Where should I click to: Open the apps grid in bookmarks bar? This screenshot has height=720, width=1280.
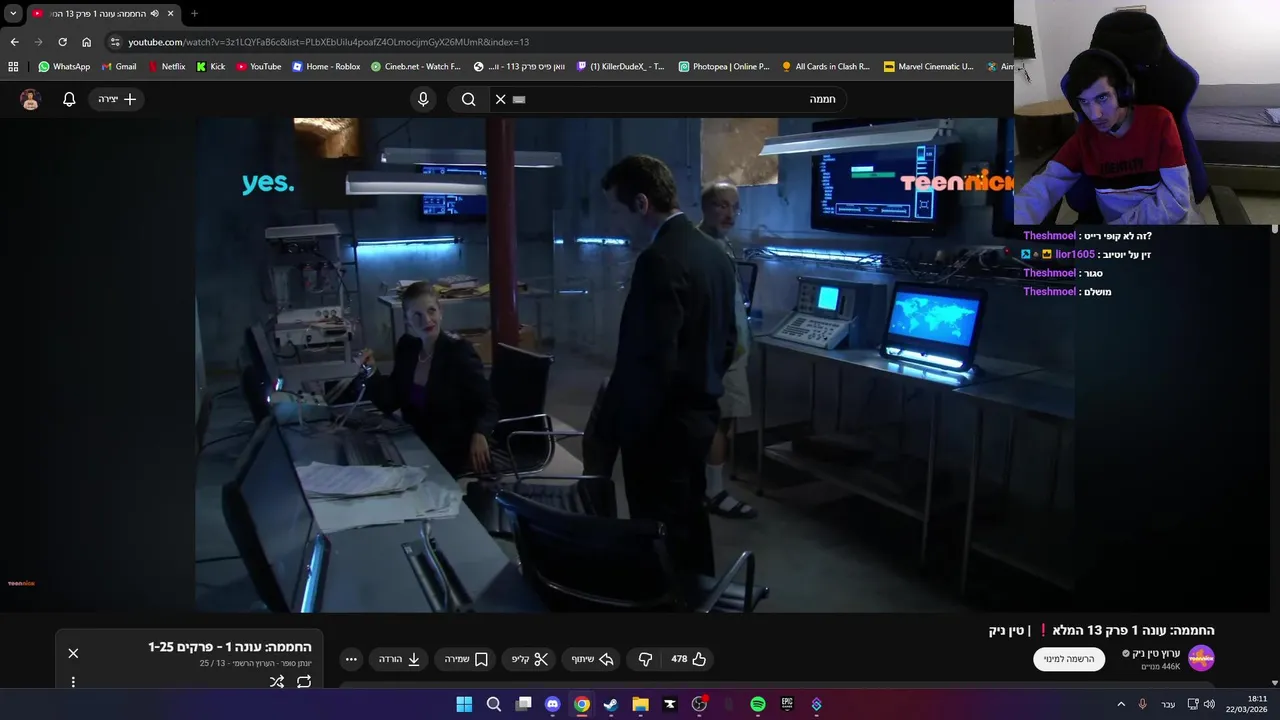click(13, 67)
